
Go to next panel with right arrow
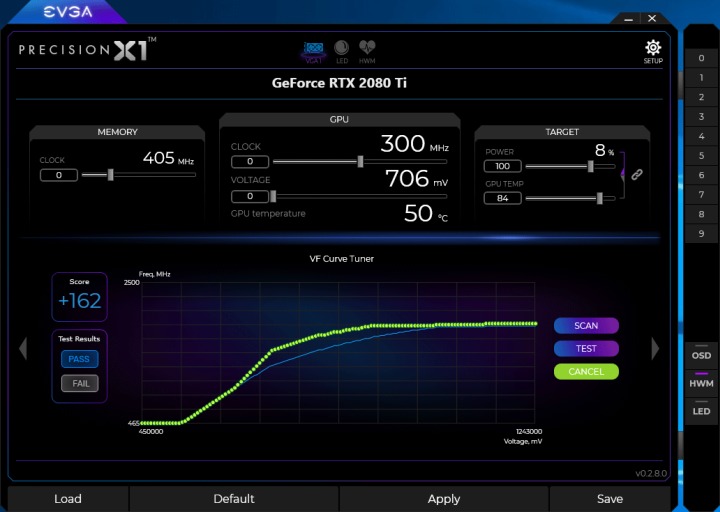655,348
